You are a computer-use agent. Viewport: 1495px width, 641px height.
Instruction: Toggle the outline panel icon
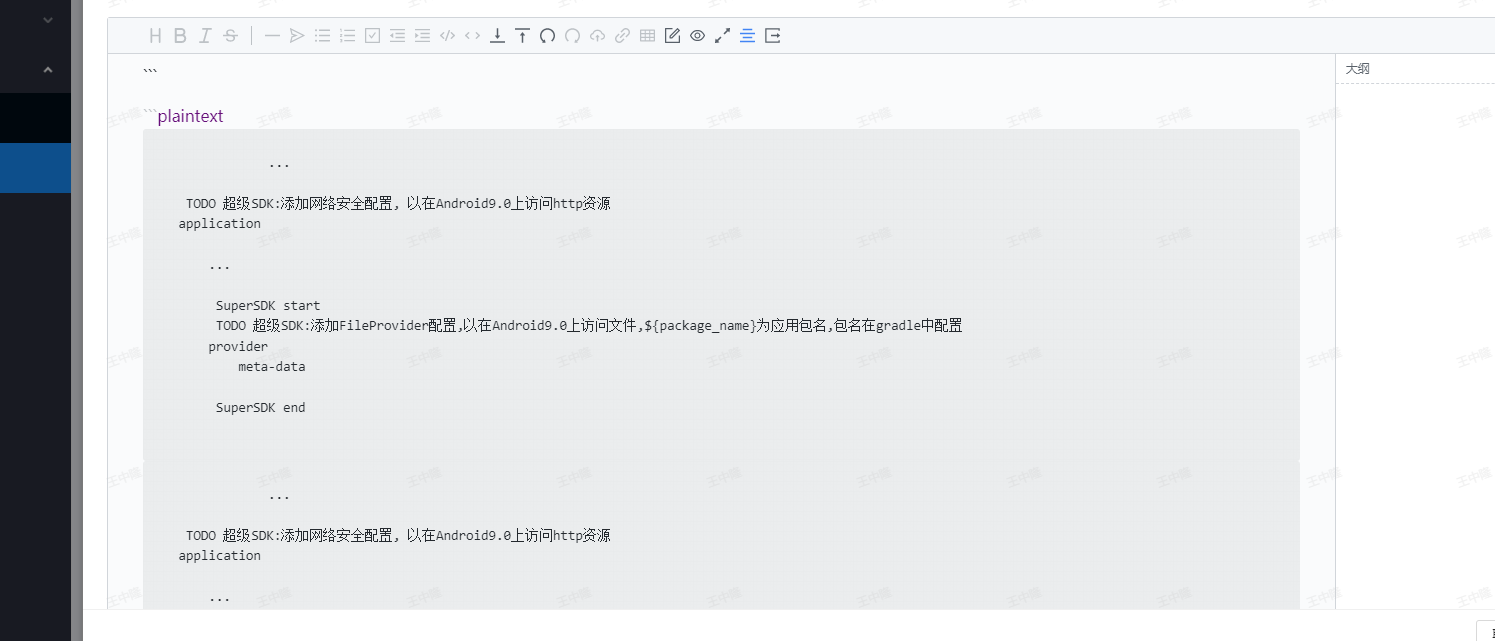(747, 36)
